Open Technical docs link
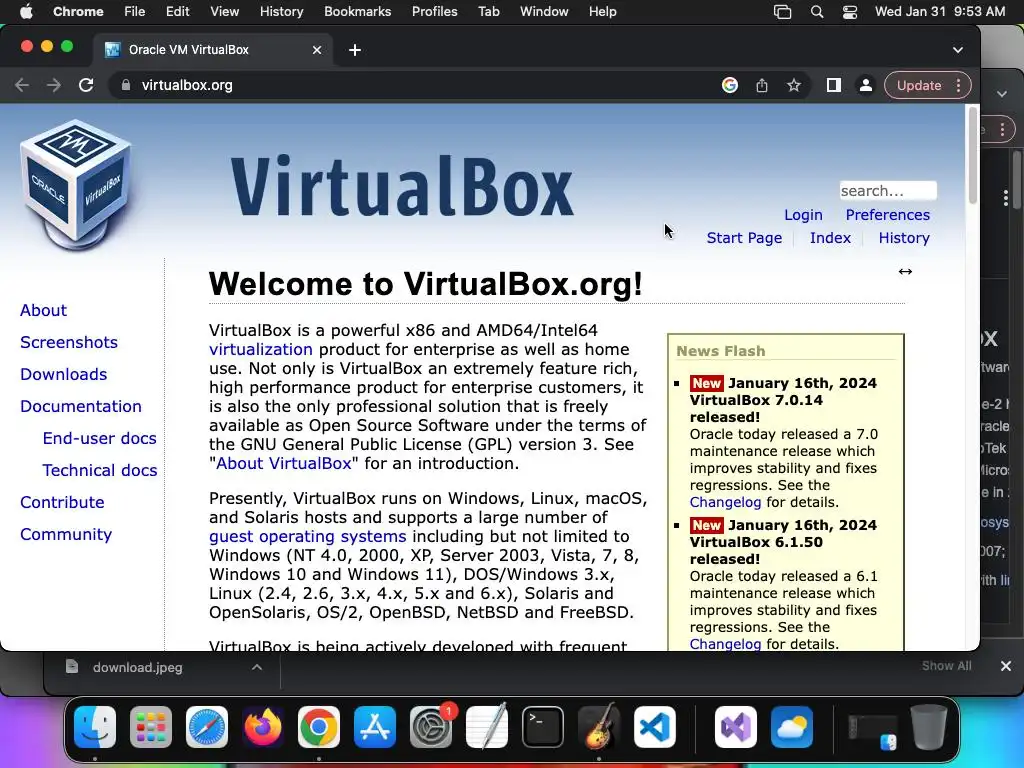This screenshot has width=1024, height=768. [x=99, y=470]
